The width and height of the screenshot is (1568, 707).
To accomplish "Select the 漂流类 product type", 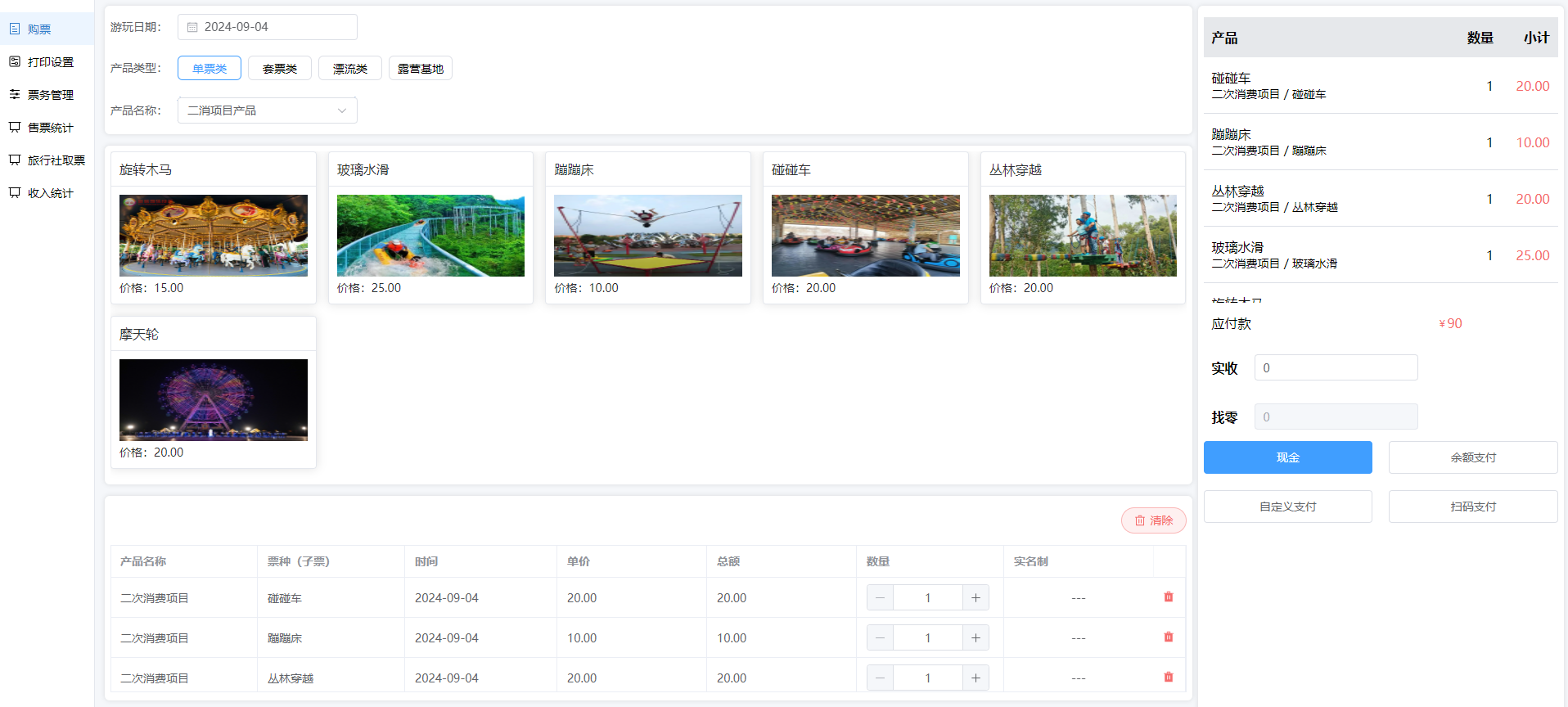I will (350, 68).
